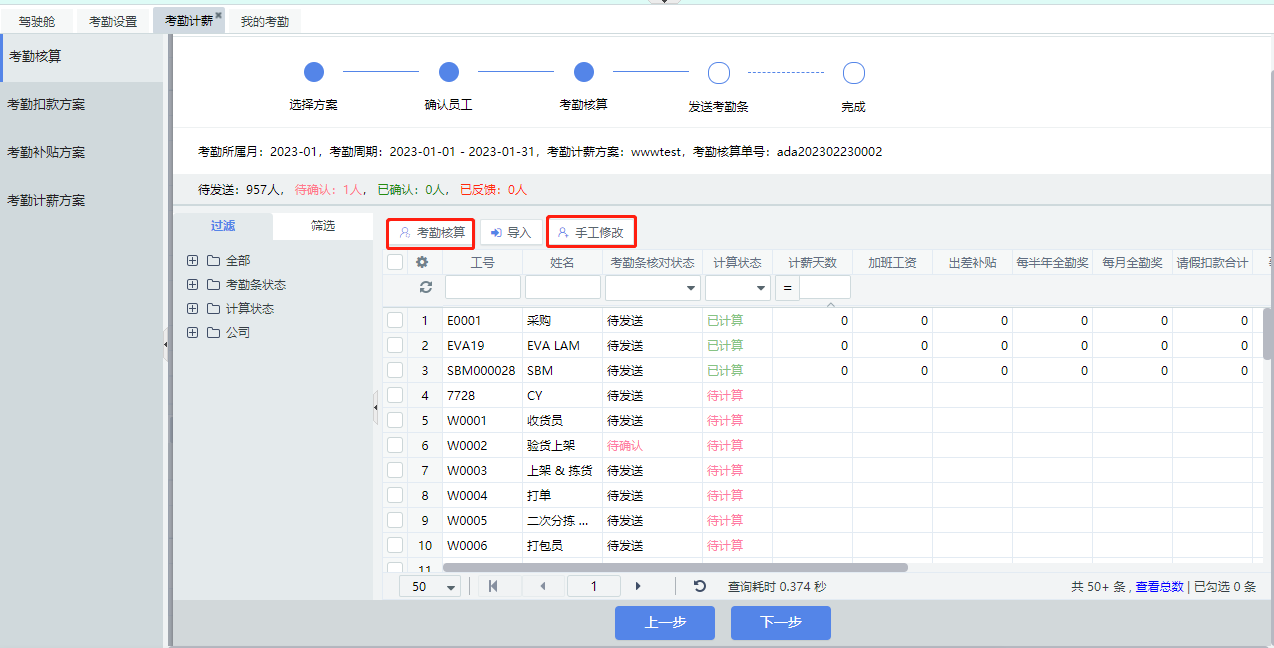Open 考勤计薪方案 in the left menu
1274x648 pixels.
click(x=81, y=200)
